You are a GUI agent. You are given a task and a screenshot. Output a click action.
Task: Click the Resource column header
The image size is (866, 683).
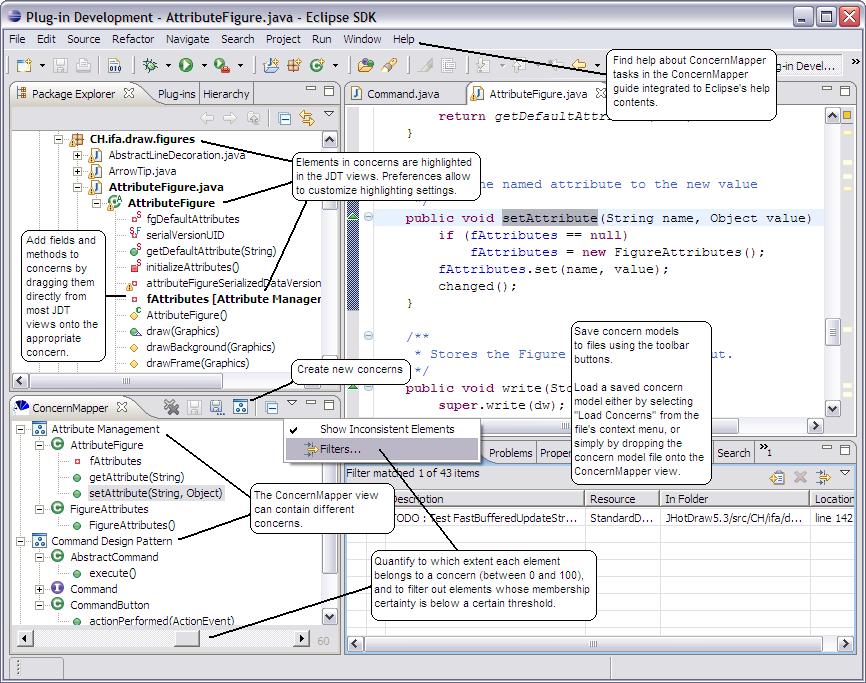pos(622,499)
